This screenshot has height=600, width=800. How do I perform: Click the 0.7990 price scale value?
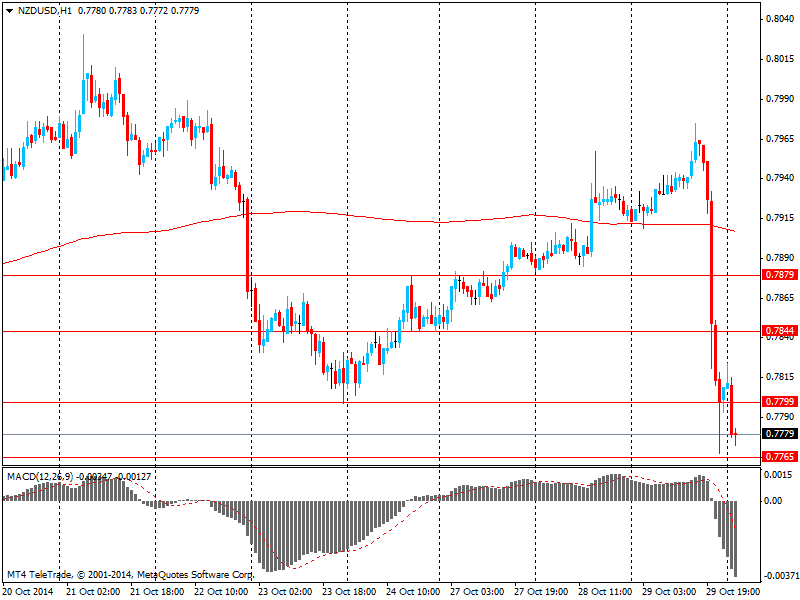click(x=780, y=98)
